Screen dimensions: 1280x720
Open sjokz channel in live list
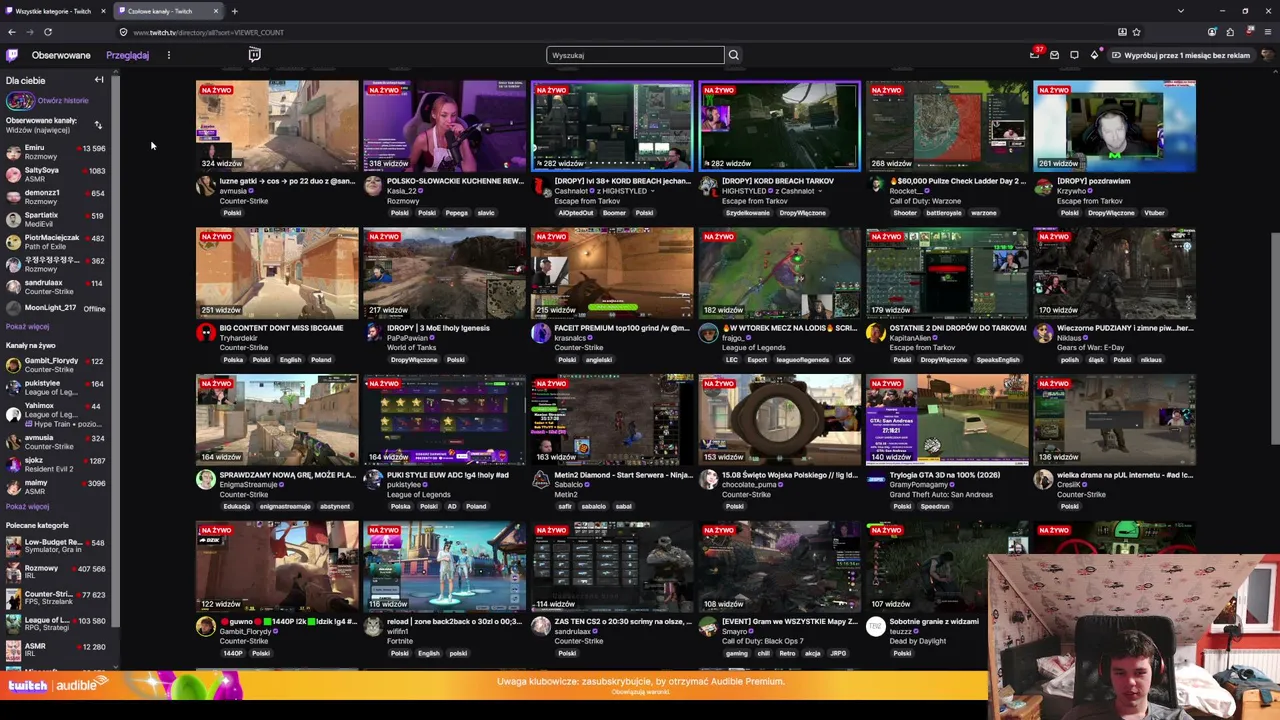click(x=56, y=465)
